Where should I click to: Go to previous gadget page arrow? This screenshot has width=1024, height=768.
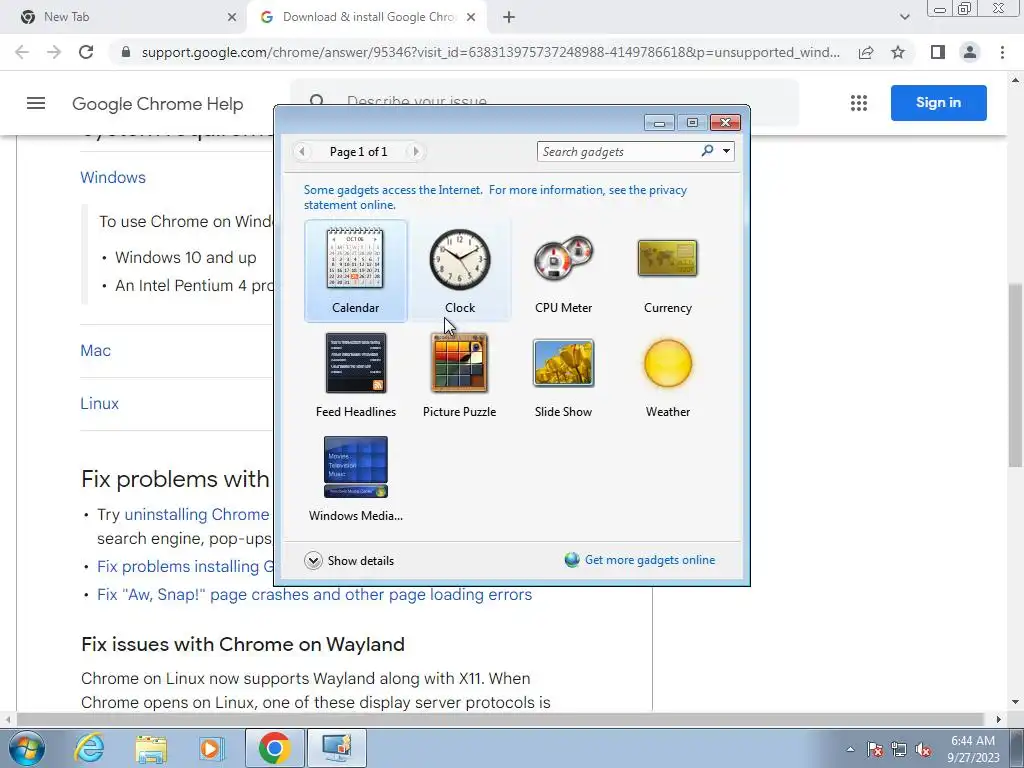coord(302,152)
